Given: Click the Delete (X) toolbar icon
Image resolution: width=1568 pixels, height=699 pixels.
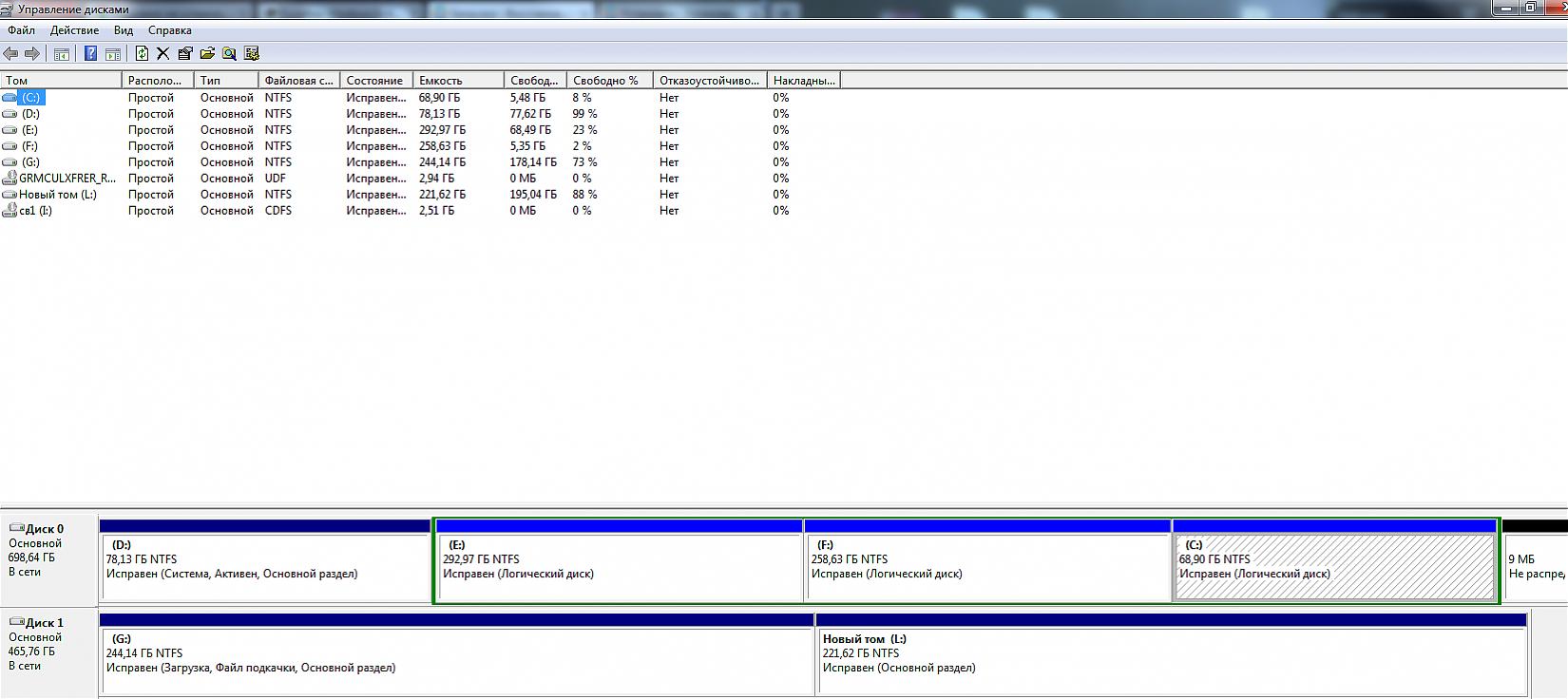Looking at the screenshot, I should coord(163,54).
